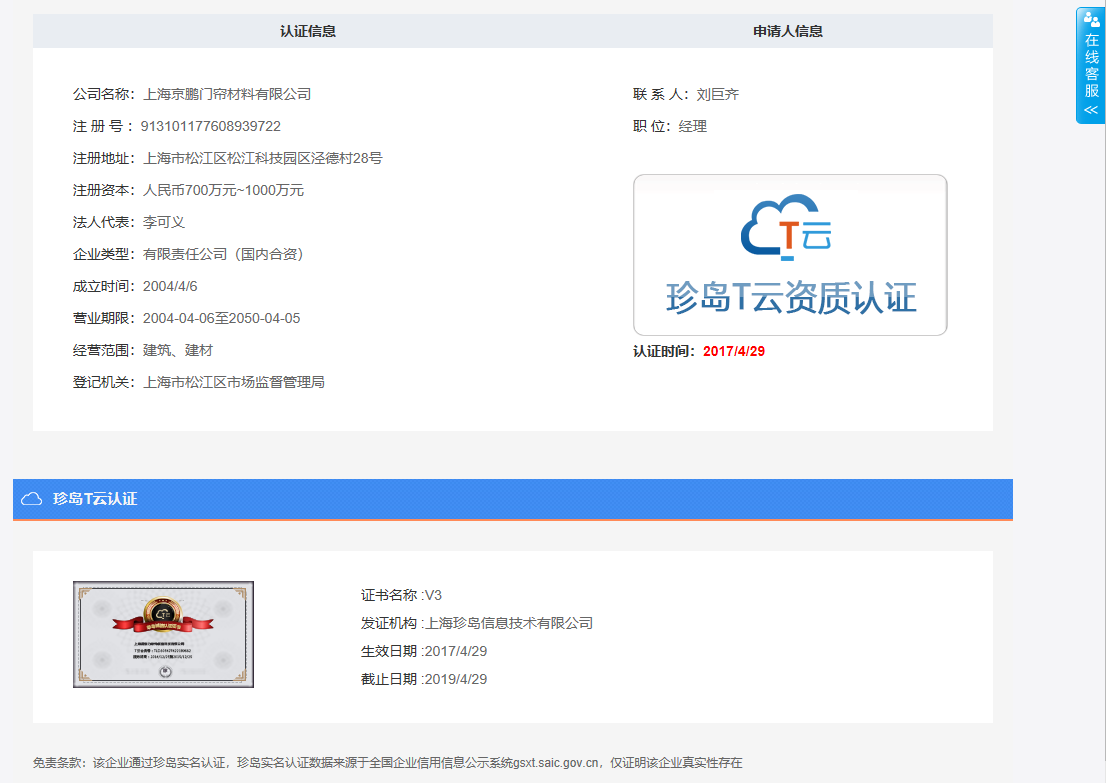Screen dimensions: 1106x783
Task: Click the 免责条款 disclaimer text
Action: pos(387,763)
